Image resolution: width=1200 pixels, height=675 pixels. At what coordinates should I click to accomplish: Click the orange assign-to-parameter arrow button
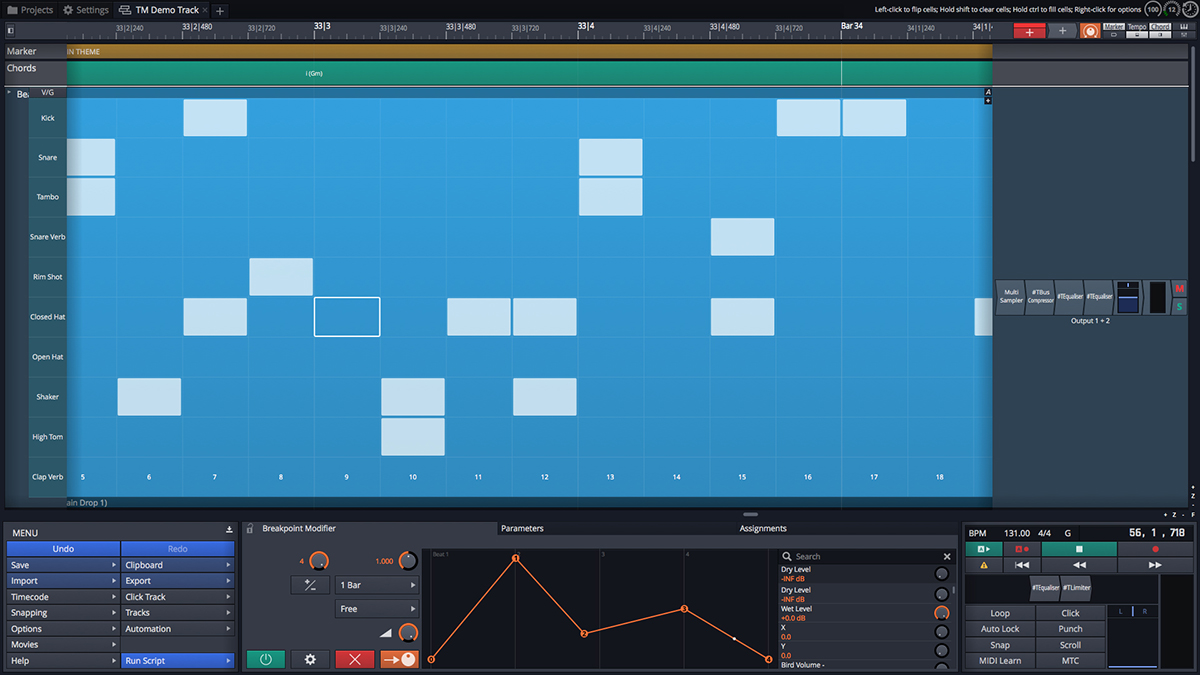click(400, 659)
